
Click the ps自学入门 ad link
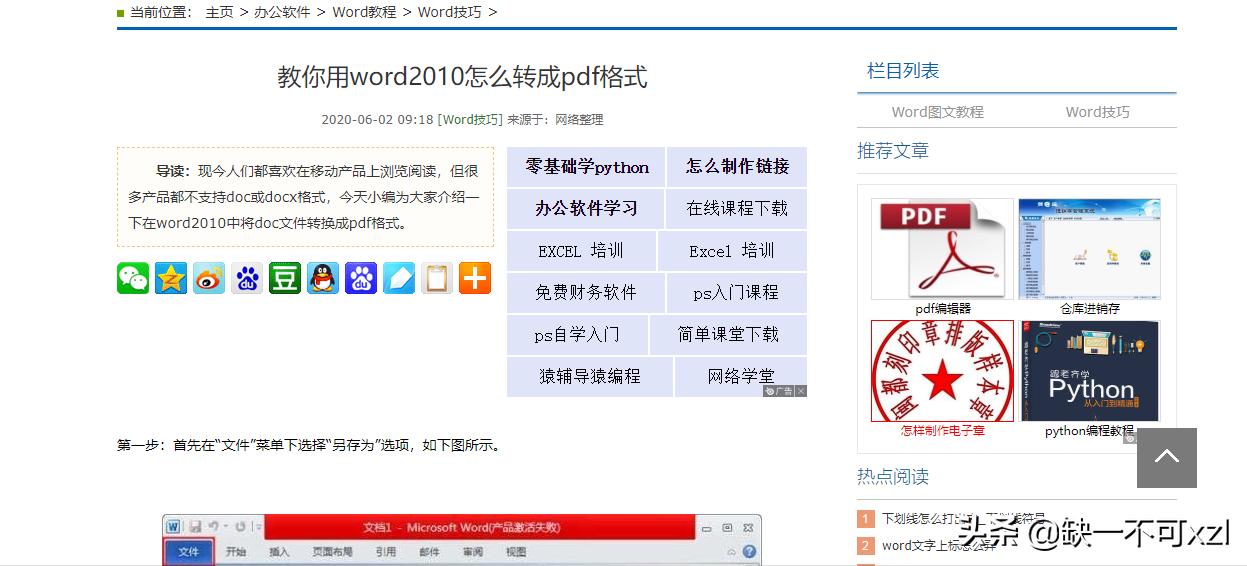pos(577,335)
